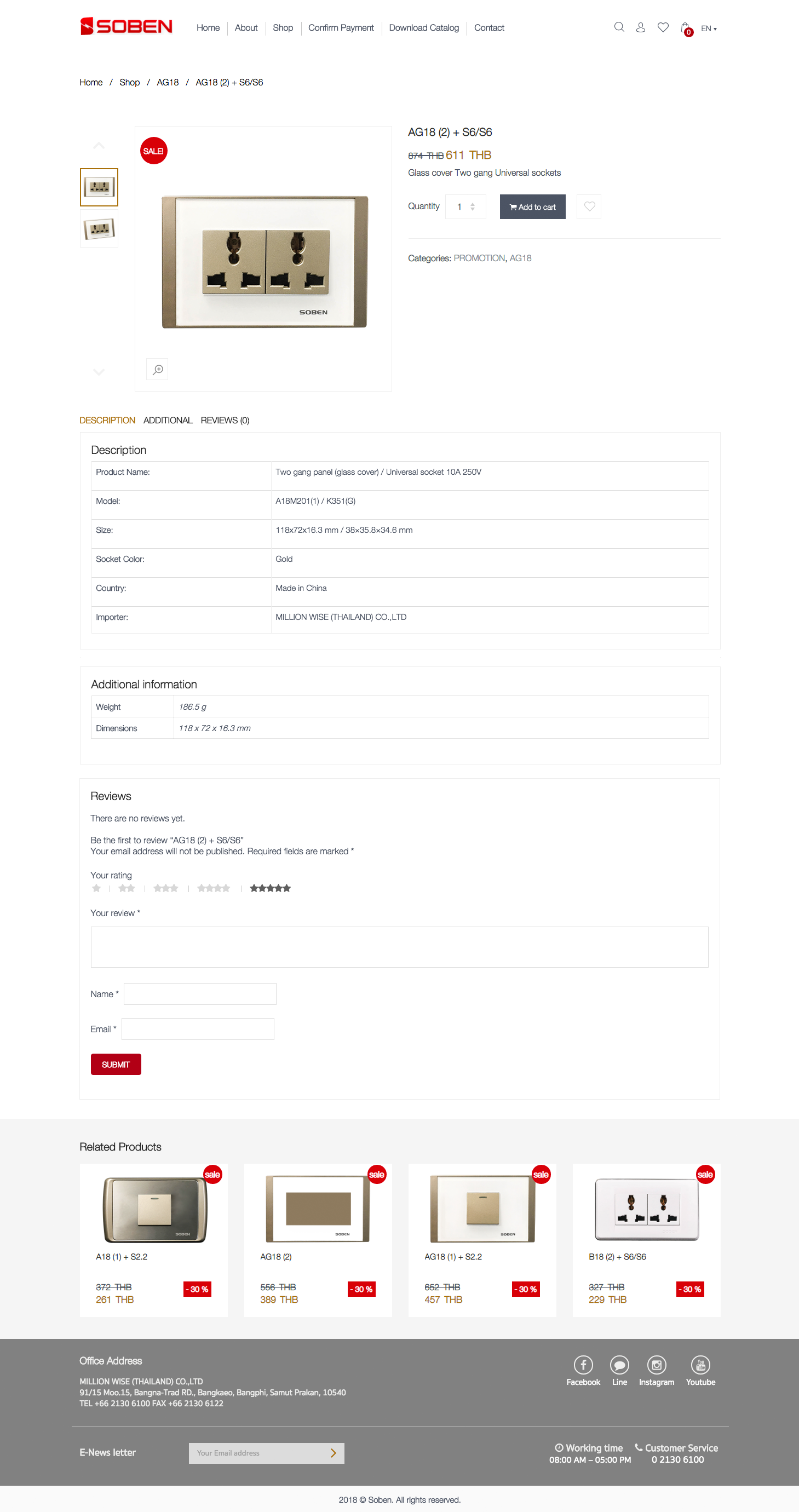The width and height of the screenshot is (799, 1512).
Task: Click the gallery down arrow
Action: pyautogui.click(x=99, y=371)
